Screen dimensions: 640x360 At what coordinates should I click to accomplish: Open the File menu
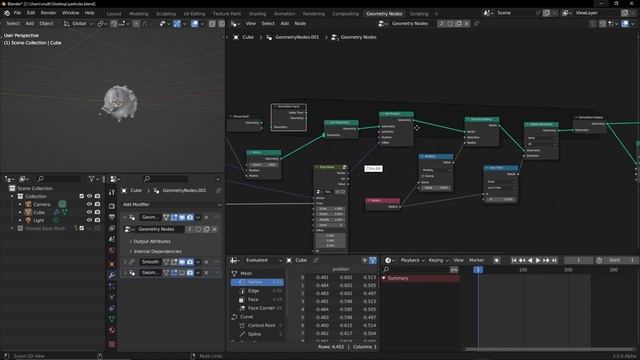(x=17, y=13)
